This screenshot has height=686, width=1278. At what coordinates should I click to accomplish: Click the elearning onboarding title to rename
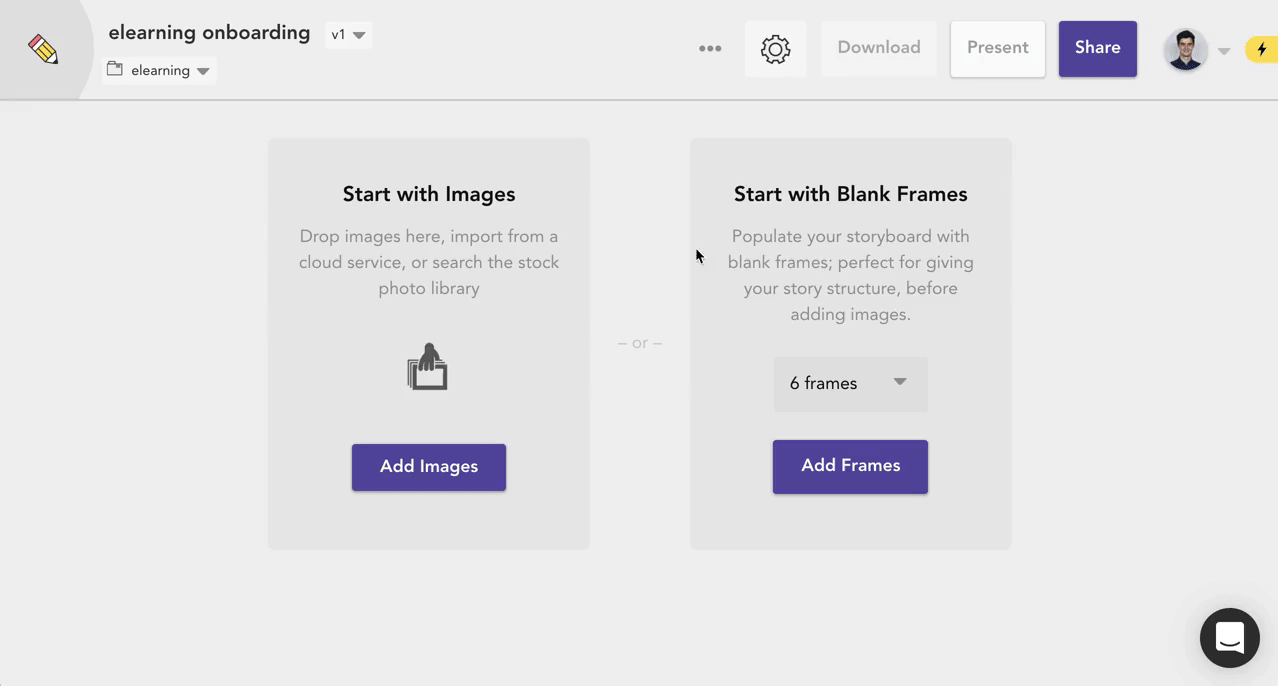[x=209, y=32]
